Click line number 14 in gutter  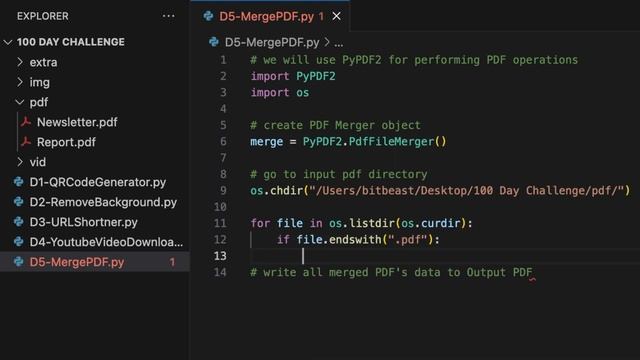220,272
